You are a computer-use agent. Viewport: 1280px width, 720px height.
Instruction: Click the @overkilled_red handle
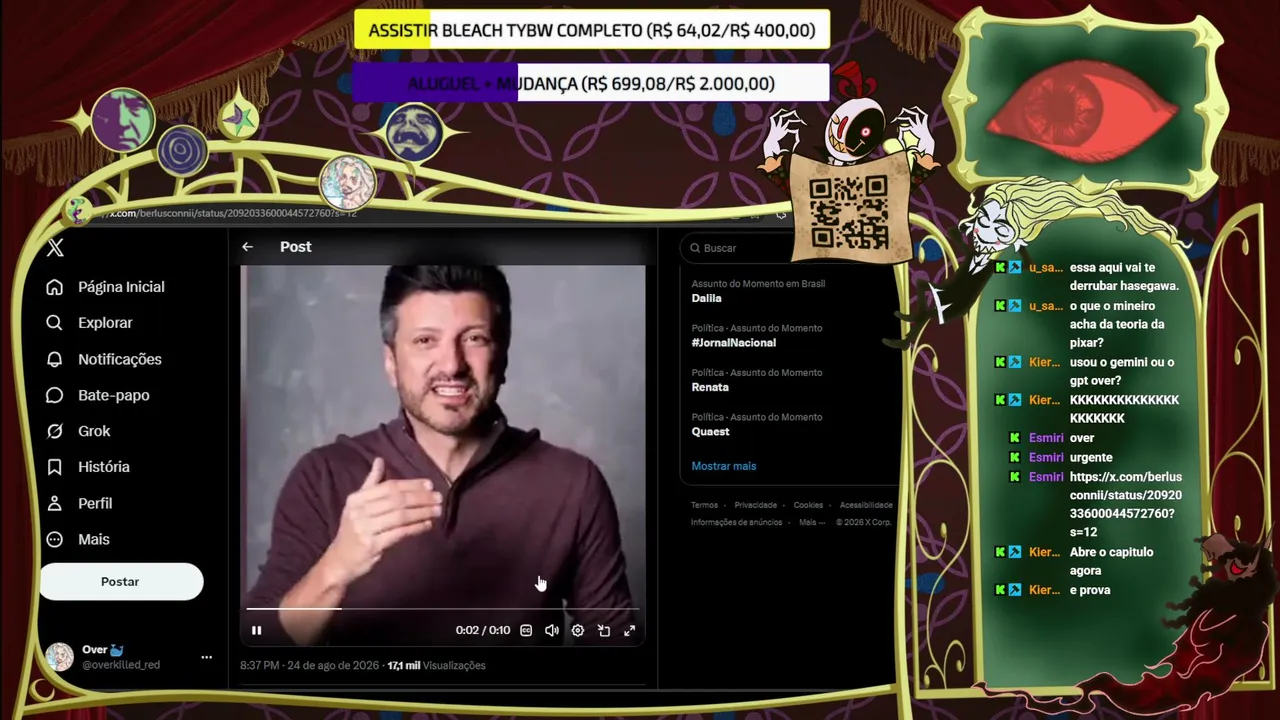[121, 665]
